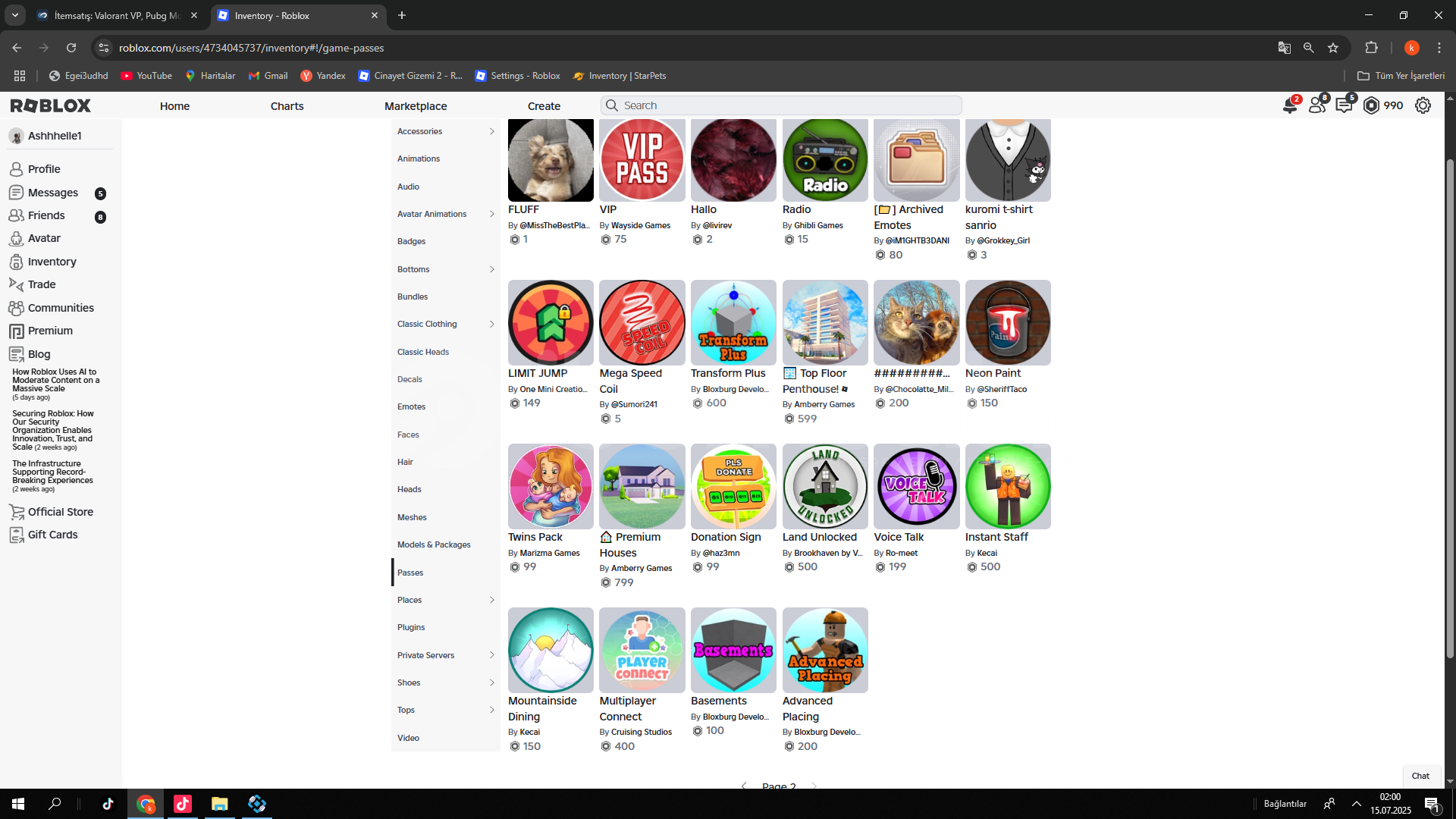Viewport: 1456px width, 819px height.
Task: Open the settings gear icon
Action: 1423,105
